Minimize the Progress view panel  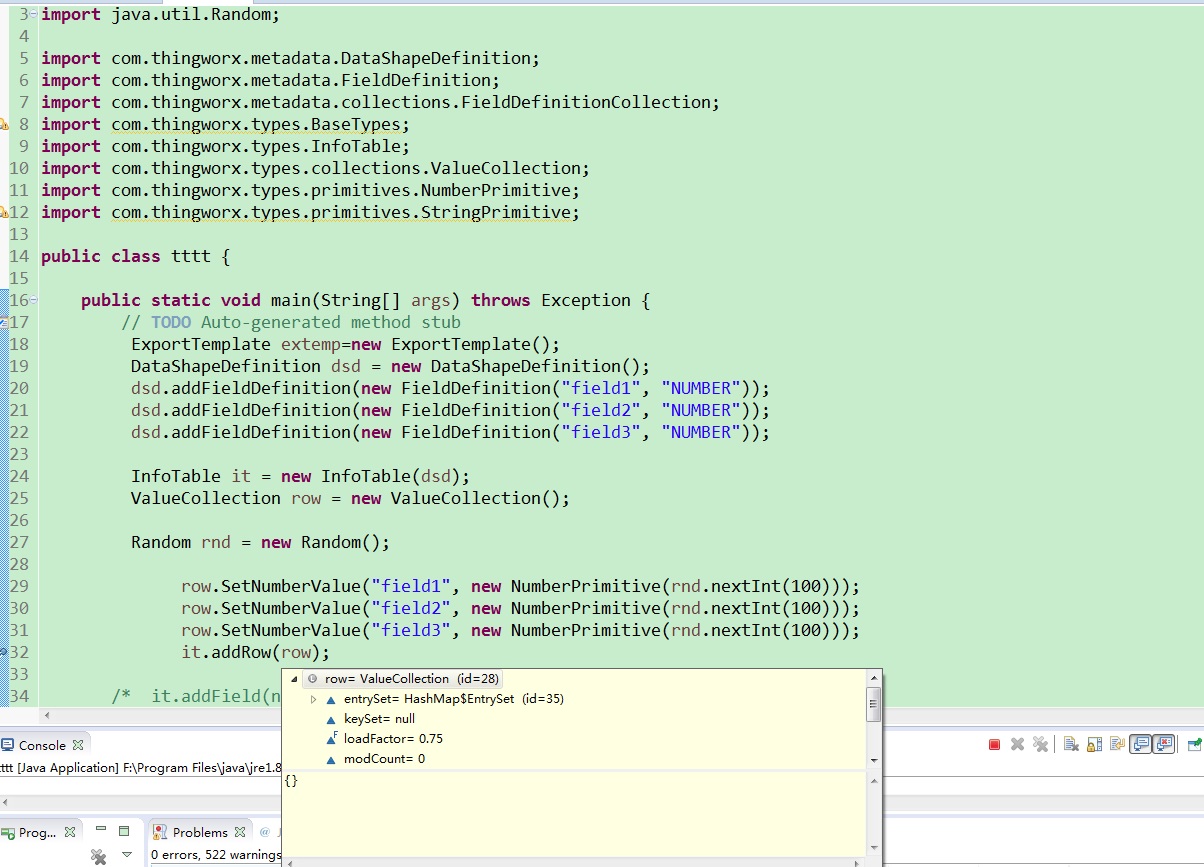coord(101,830)
